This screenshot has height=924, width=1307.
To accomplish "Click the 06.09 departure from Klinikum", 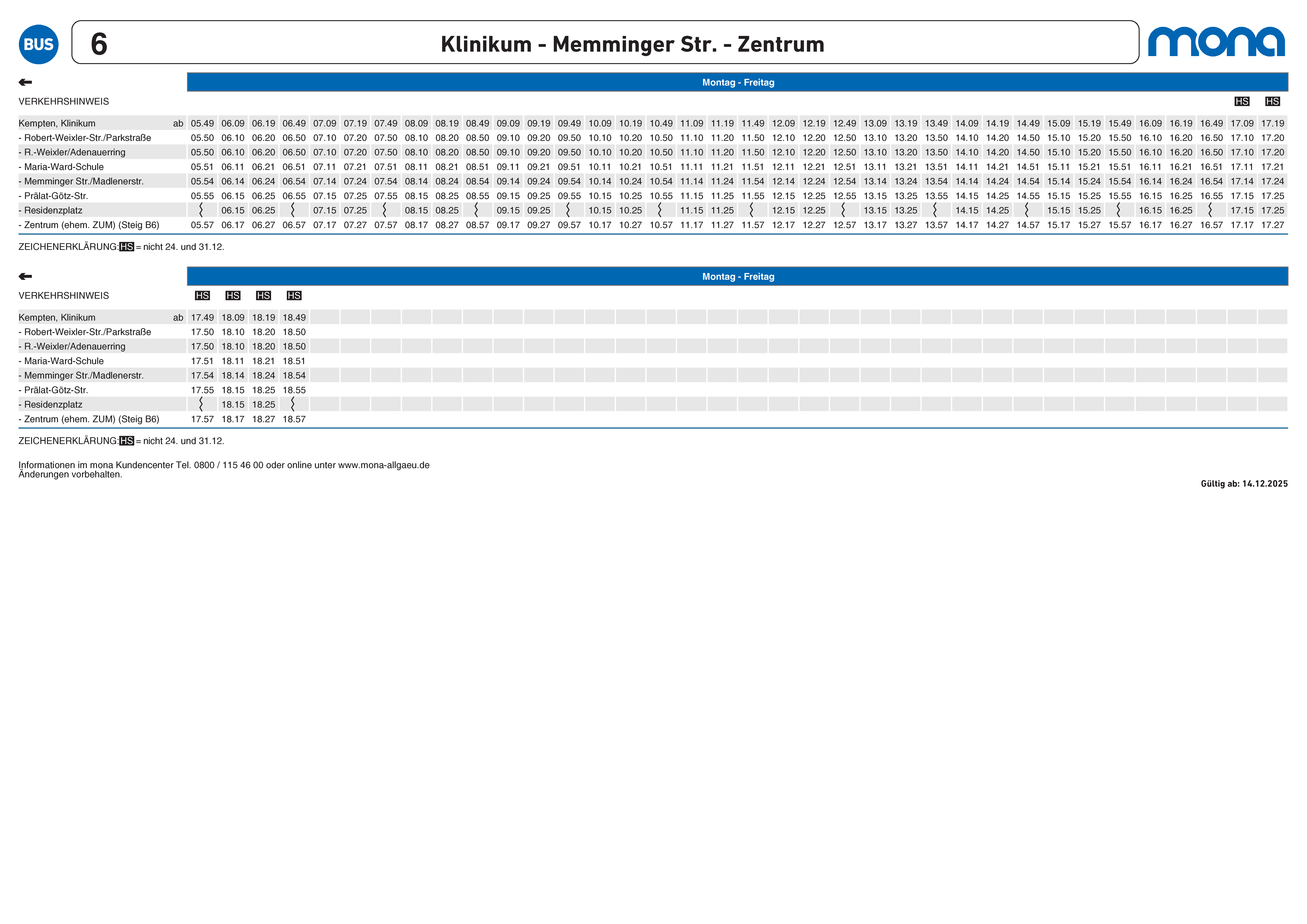I will pyautogui.click(x=233, y=123).
